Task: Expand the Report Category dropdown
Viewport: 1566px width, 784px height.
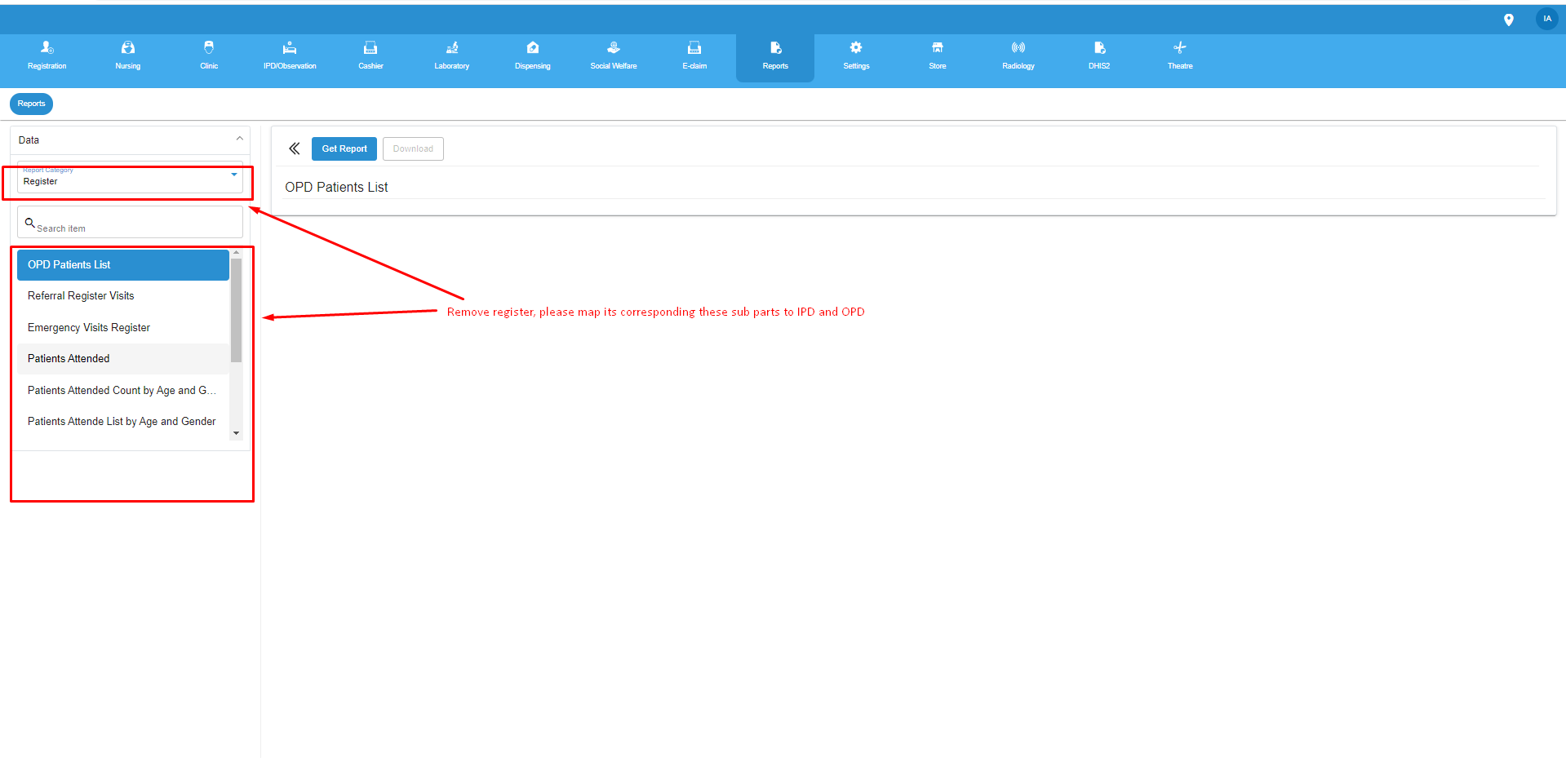Action: click(233, 175)
